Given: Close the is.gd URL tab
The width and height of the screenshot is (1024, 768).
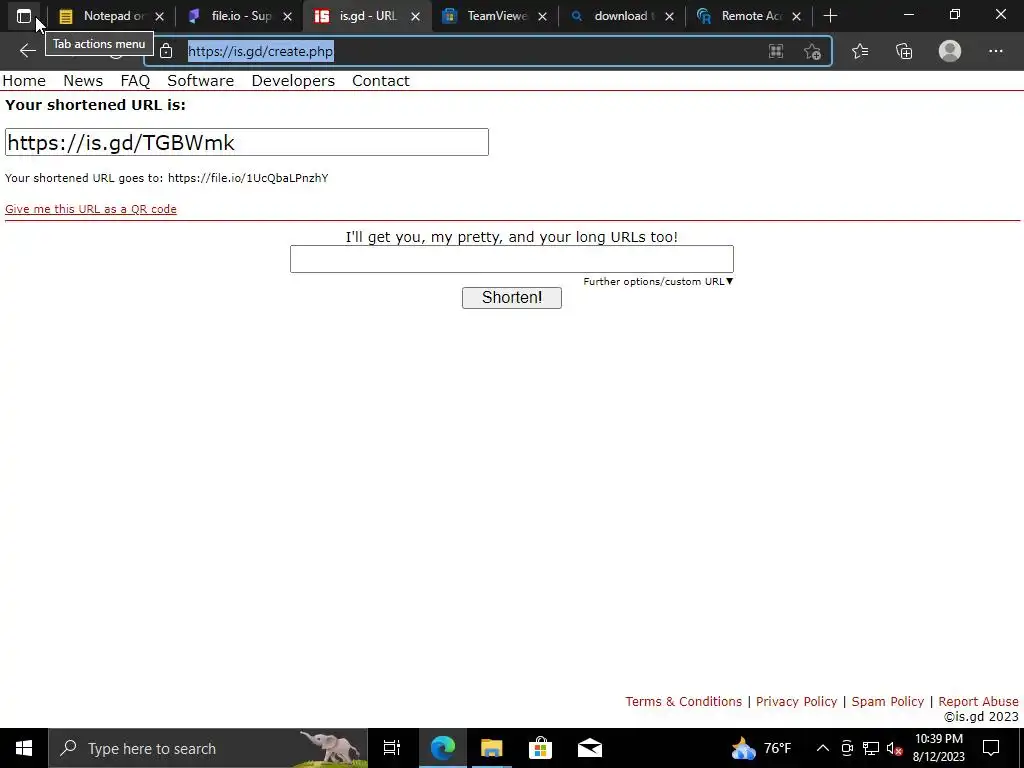Looking at the screenshot, I should pyautogui.click(x=415, y=16).
